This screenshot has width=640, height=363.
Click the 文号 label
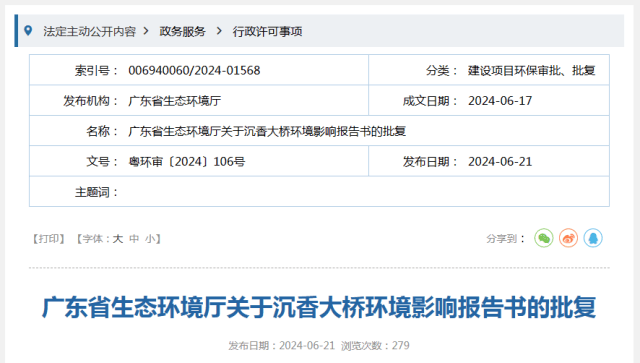point(102,162)
